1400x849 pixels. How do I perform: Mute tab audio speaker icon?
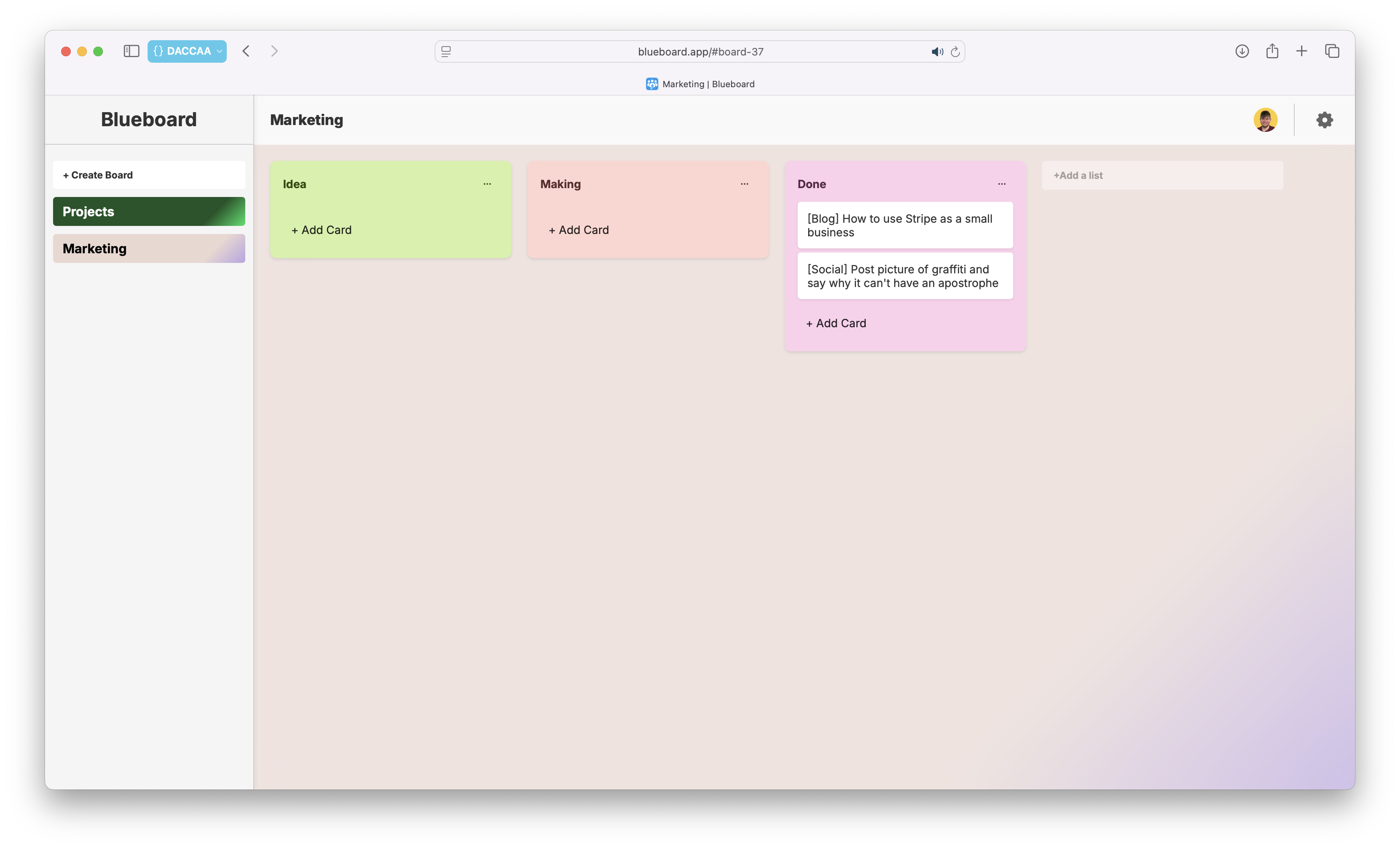point(936,52)
